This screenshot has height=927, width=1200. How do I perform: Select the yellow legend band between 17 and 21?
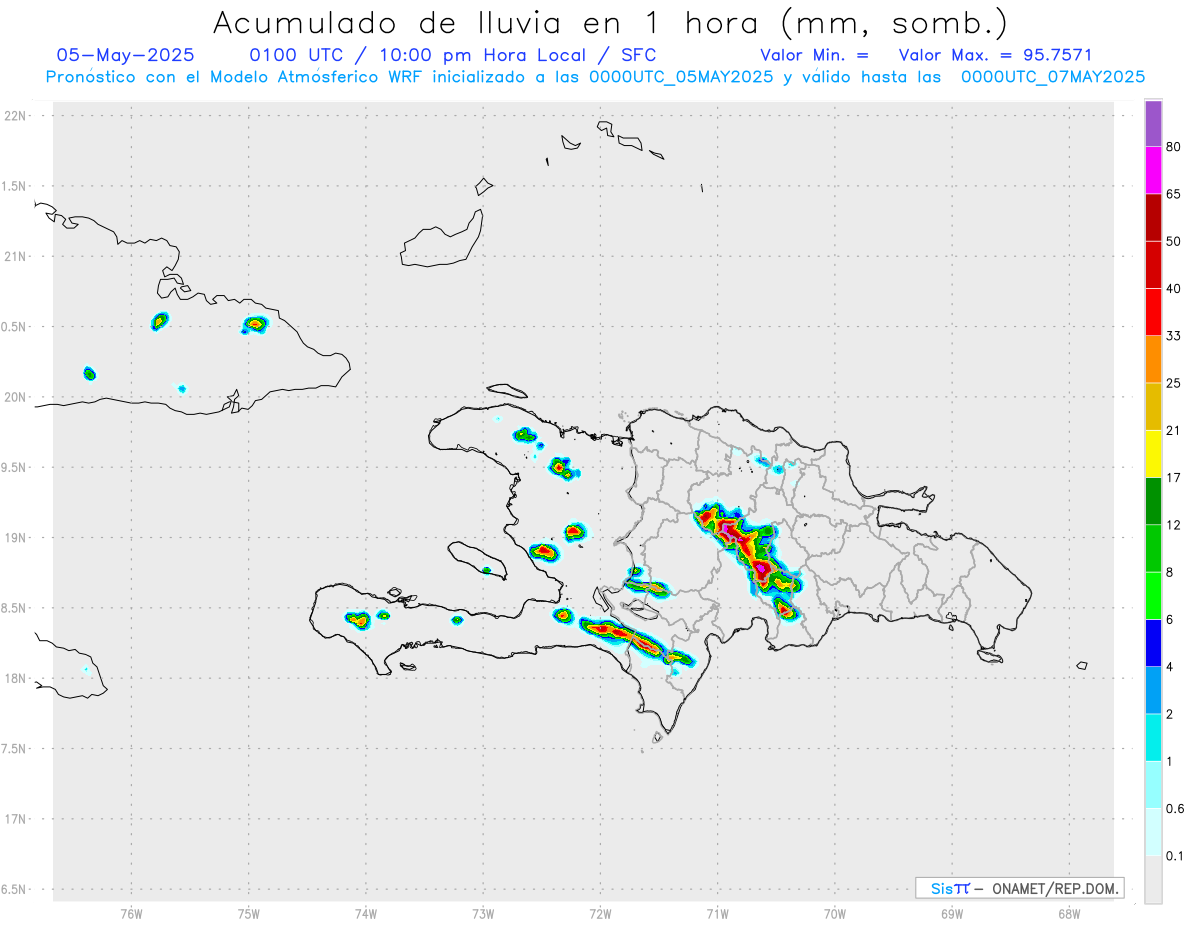point(1153,454)
